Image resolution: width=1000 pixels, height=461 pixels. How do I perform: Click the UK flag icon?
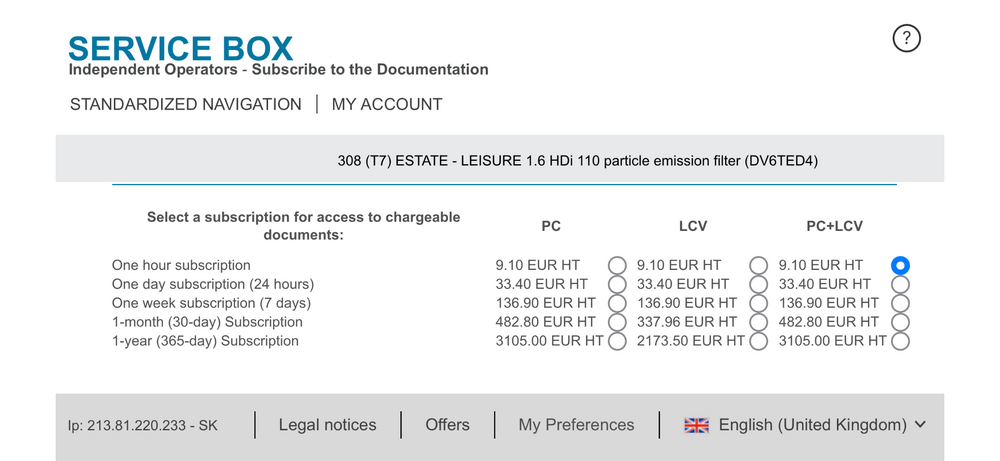click(x=696, y=425)
